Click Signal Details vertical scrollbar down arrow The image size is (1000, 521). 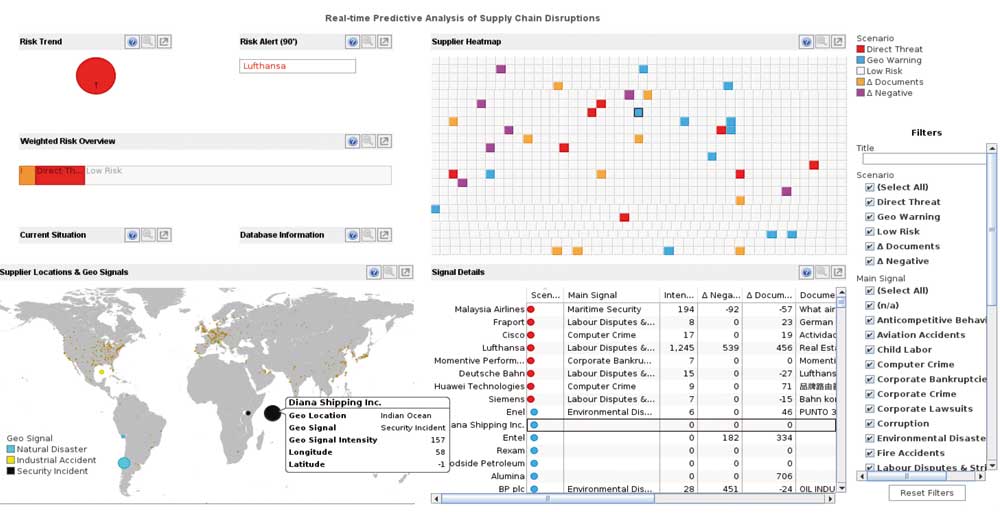(x=841, y=488)
